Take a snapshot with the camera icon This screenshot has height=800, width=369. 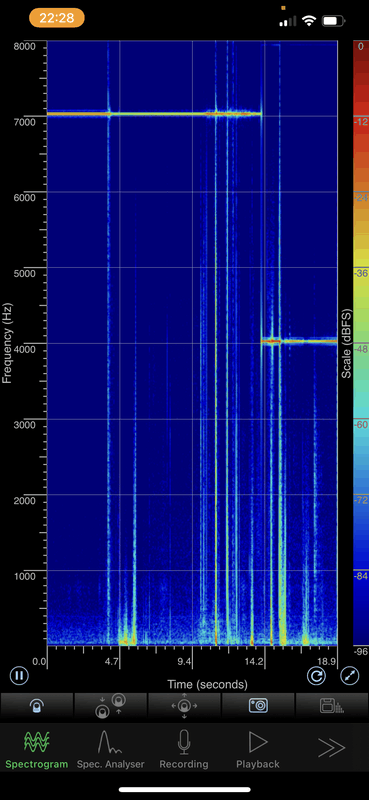258,706
